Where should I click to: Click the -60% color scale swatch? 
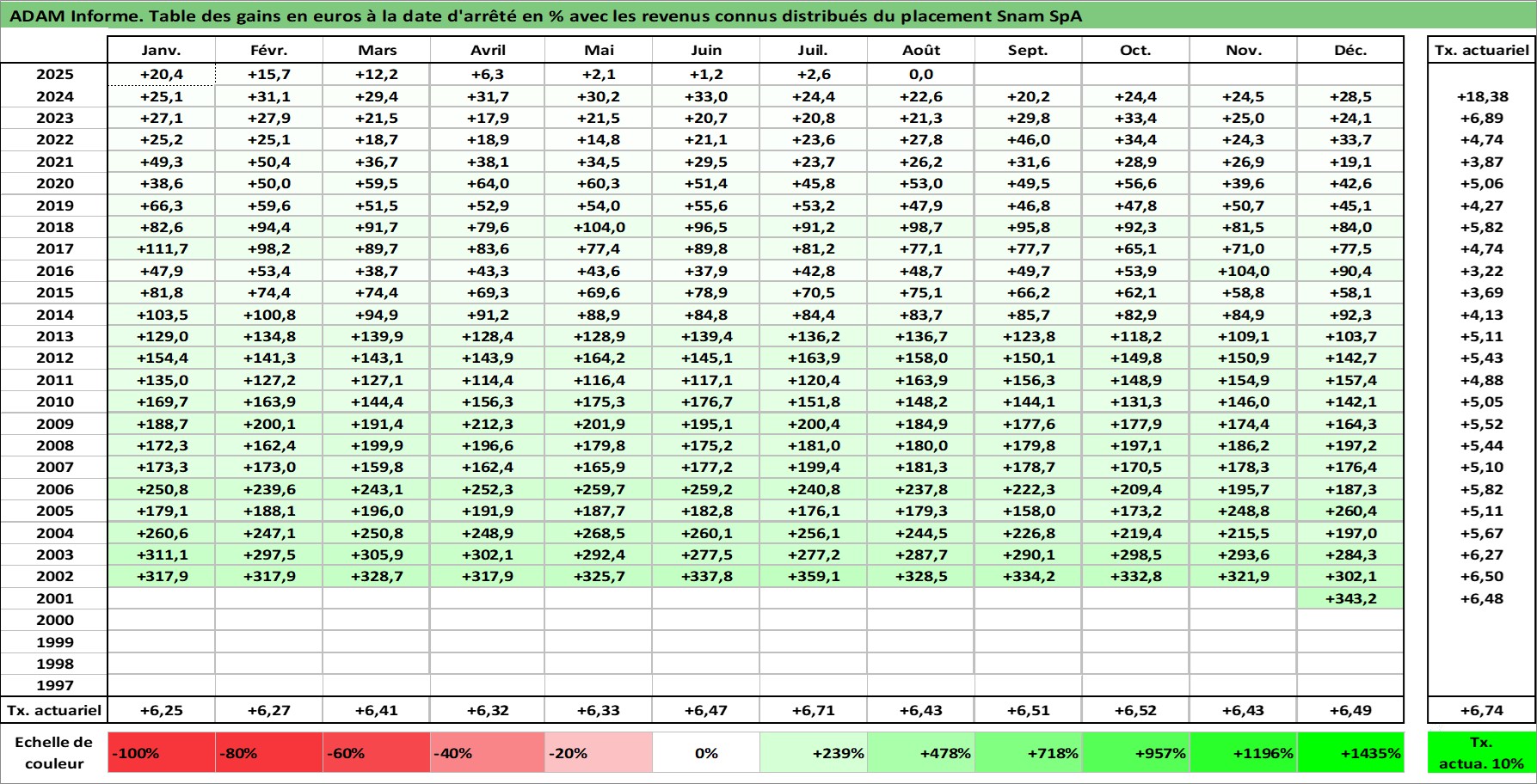(x=377, y=753)
